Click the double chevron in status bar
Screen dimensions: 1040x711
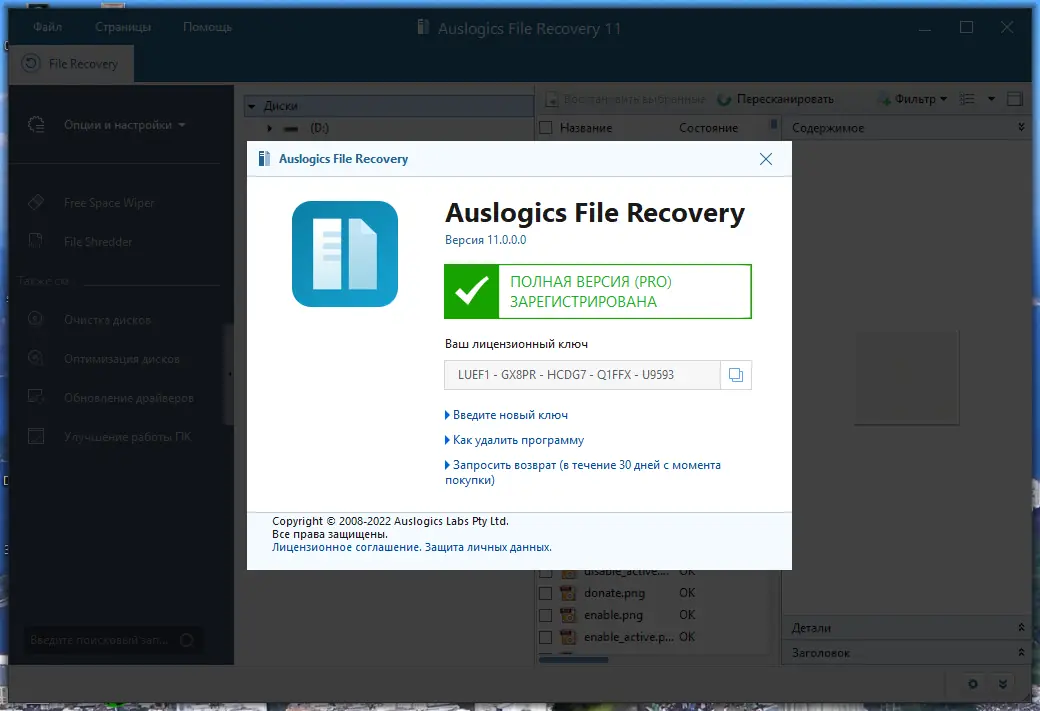click(x=1003, y=684)
